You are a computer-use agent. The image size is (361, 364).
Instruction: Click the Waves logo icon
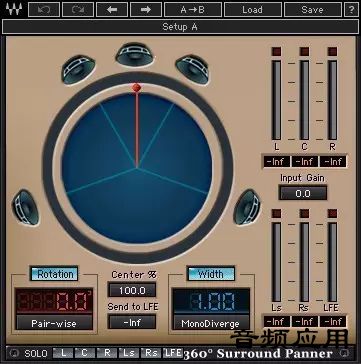coord(14,9)
